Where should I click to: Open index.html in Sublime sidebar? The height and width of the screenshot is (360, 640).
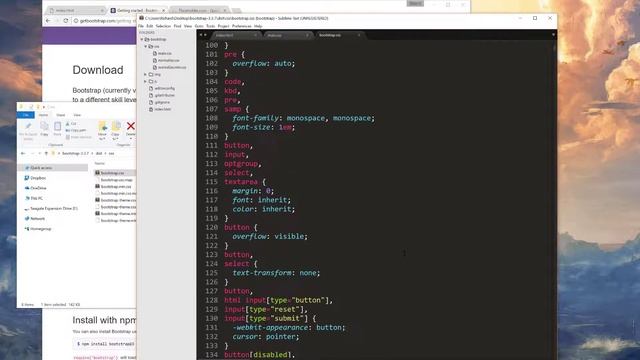162,109
